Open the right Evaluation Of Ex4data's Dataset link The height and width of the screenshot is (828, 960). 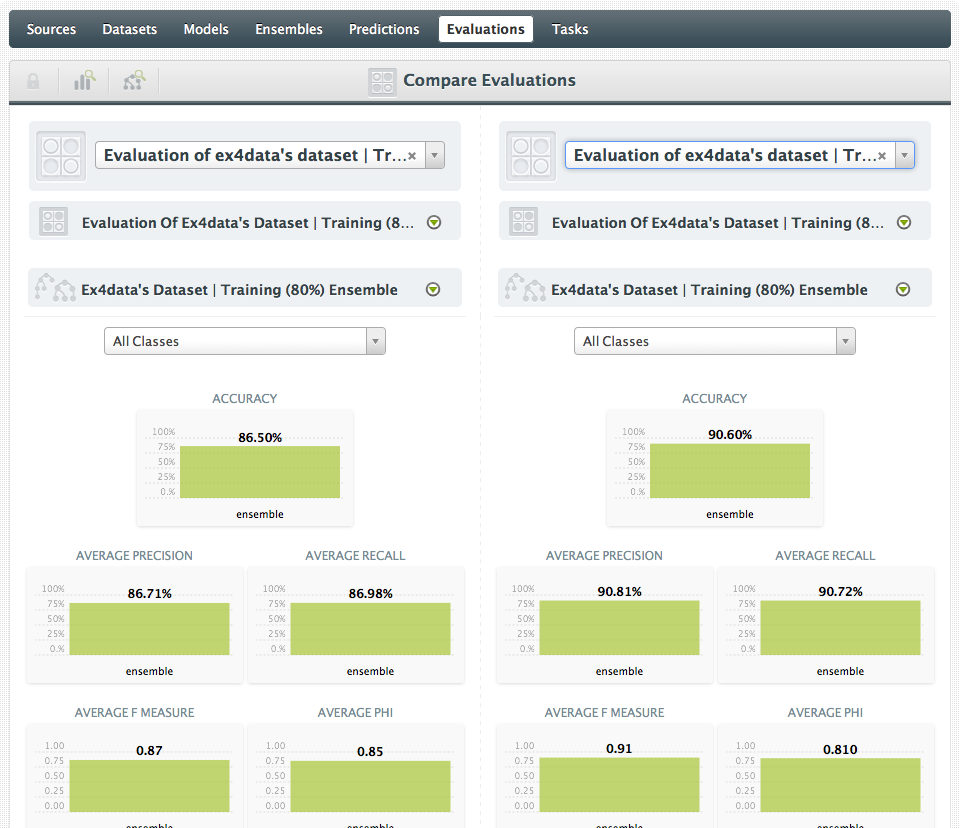[x=717, y=223]
